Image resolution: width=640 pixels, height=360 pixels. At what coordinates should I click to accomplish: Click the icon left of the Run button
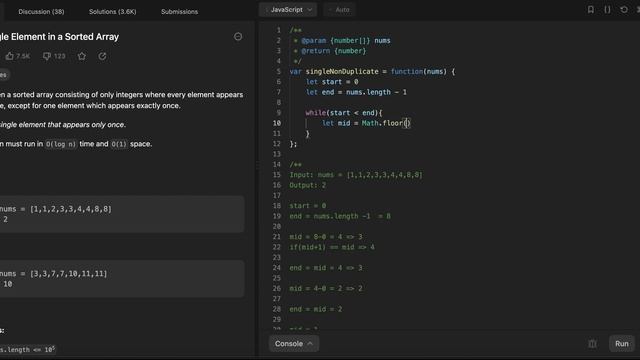592,344
